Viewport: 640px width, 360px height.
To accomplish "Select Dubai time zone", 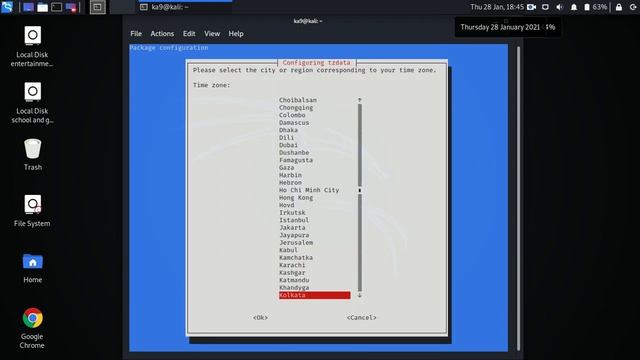I will click(x=288, y=145).
